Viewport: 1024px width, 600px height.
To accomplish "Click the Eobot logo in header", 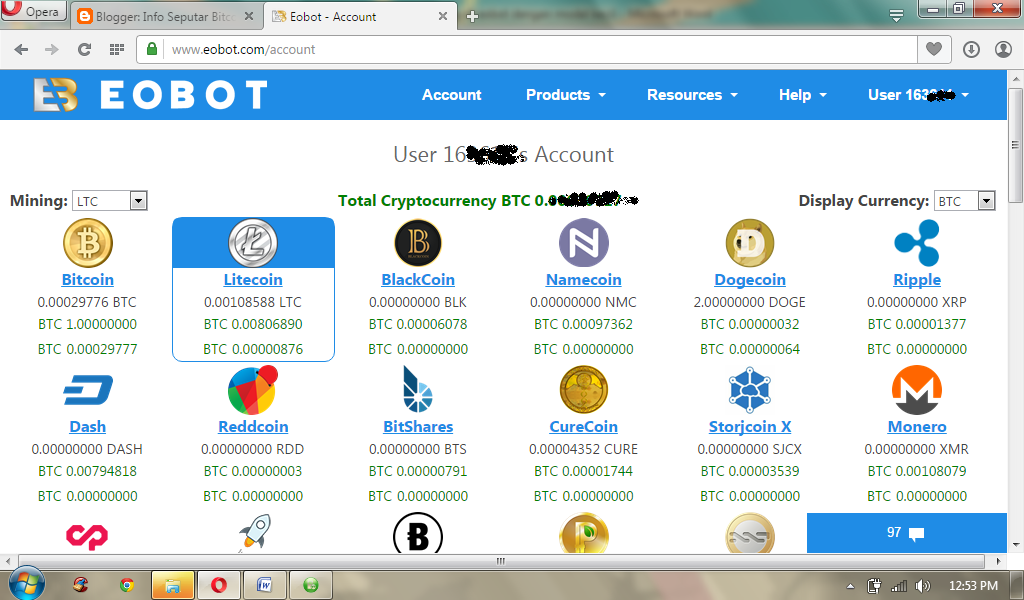I will click(x=150, y=95).
